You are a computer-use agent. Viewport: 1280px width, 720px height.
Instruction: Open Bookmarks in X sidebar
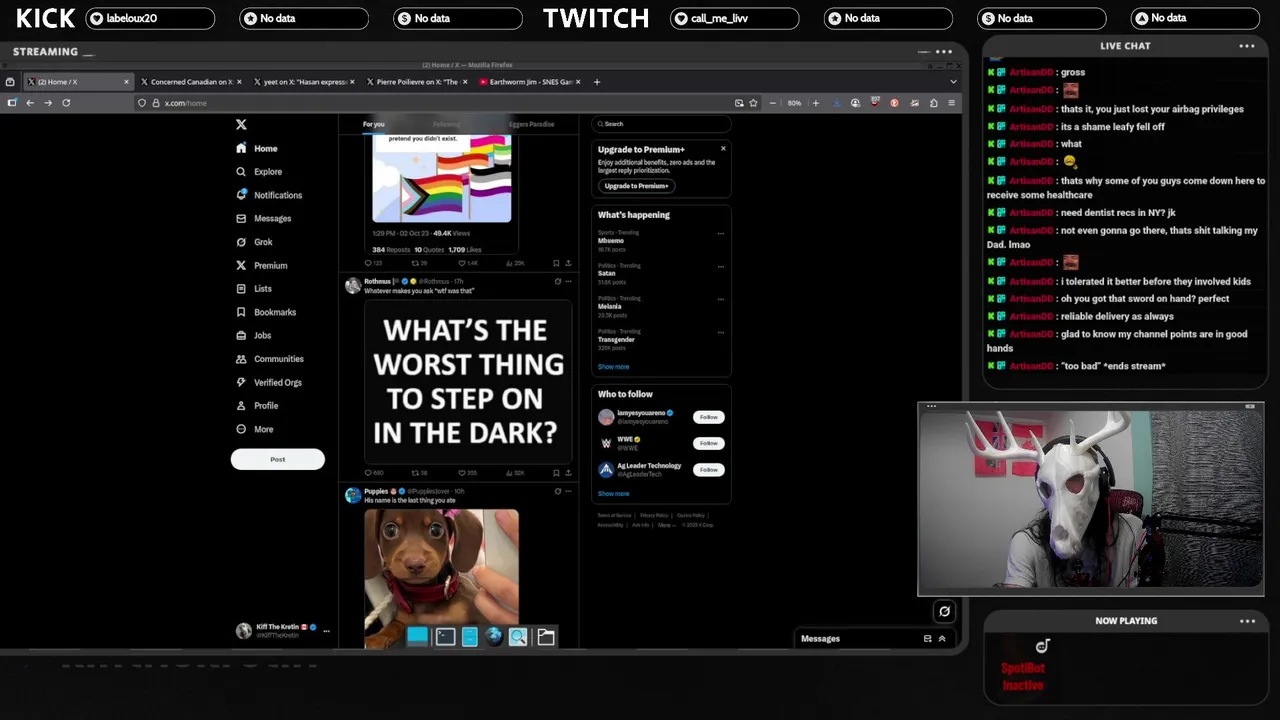tap(265, 312)
